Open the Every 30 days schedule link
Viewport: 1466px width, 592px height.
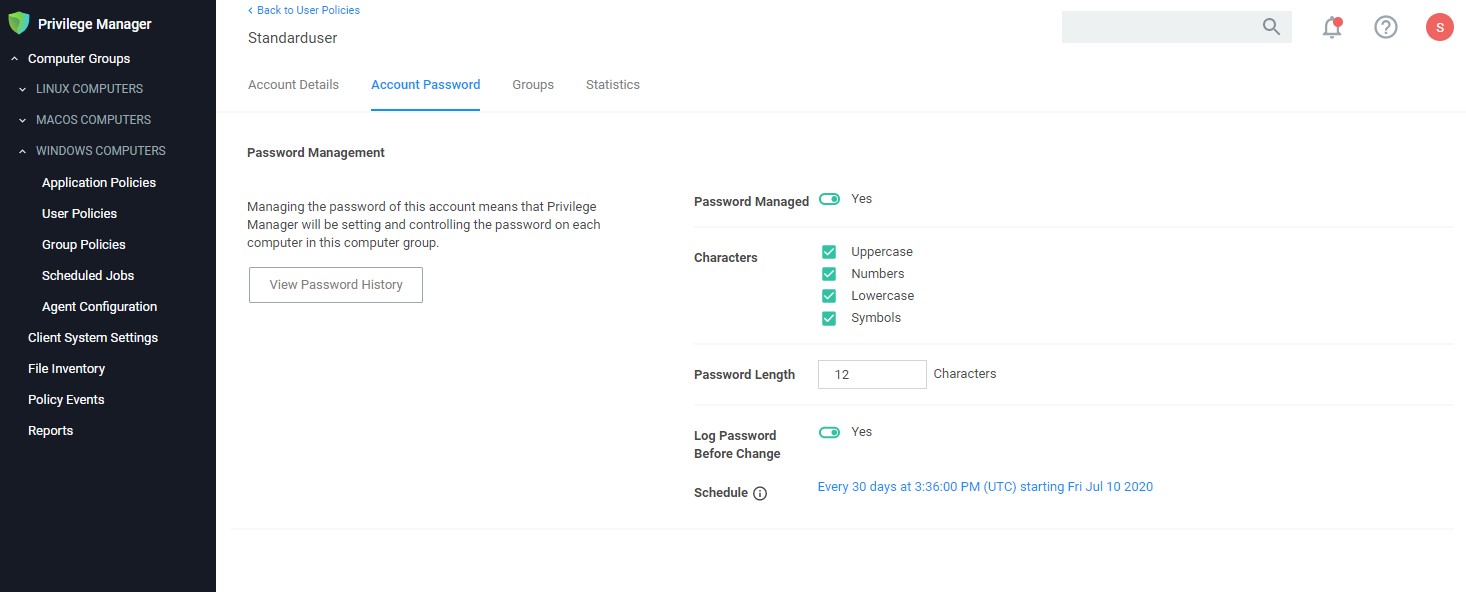pyautogui.click(x=985, y=487)
